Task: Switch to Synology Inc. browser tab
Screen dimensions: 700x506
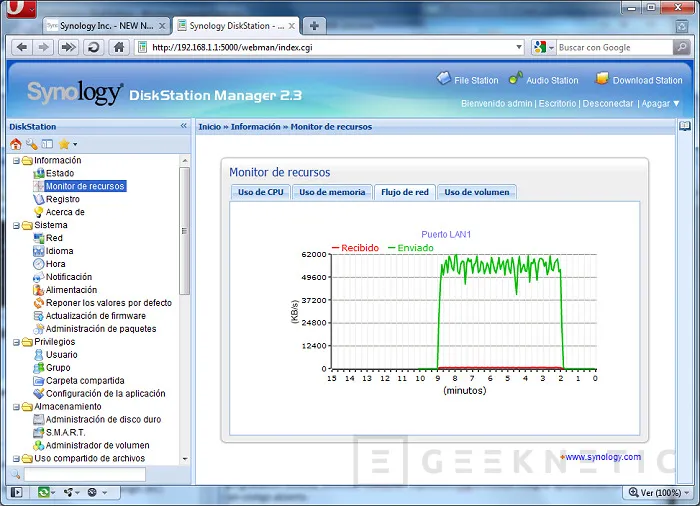Action: coord(107,26)
